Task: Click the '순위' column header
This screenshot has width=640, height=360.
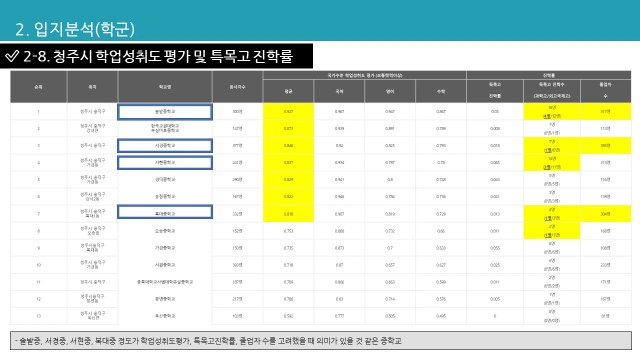Action: tap(38, 87)
